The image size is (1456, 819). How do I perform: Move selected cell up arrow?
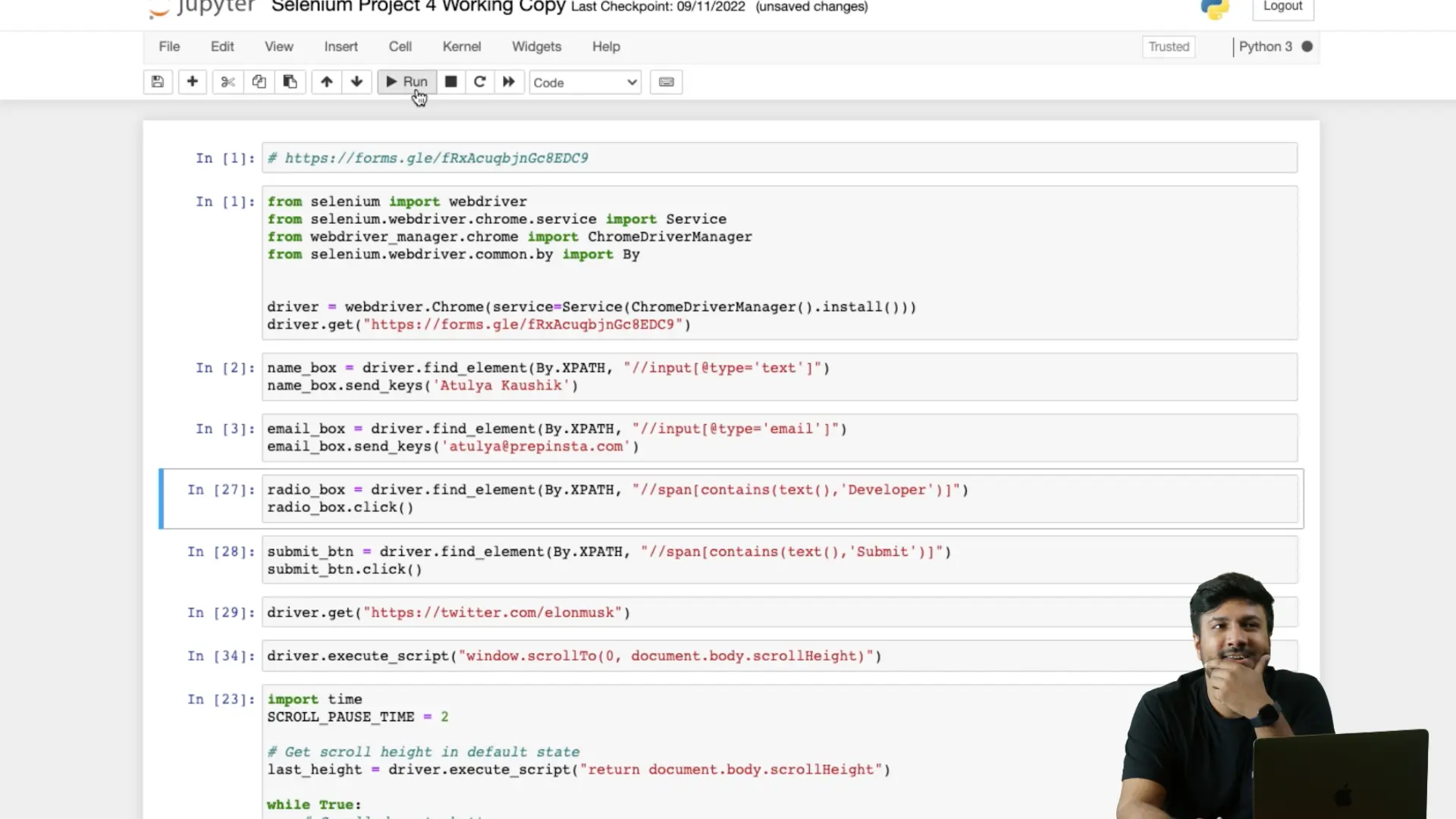coord(326,82)
